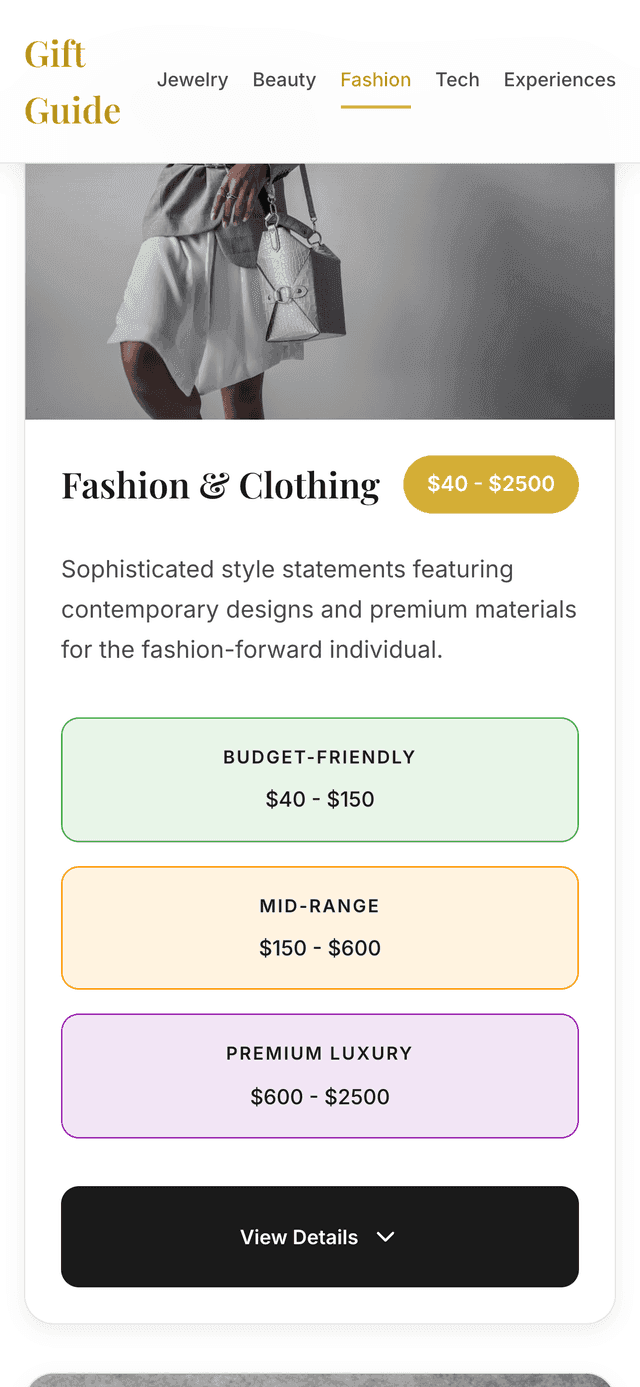Open the Experiences tab
Viewport: 640px width, 1387px height.
[559, 80]
